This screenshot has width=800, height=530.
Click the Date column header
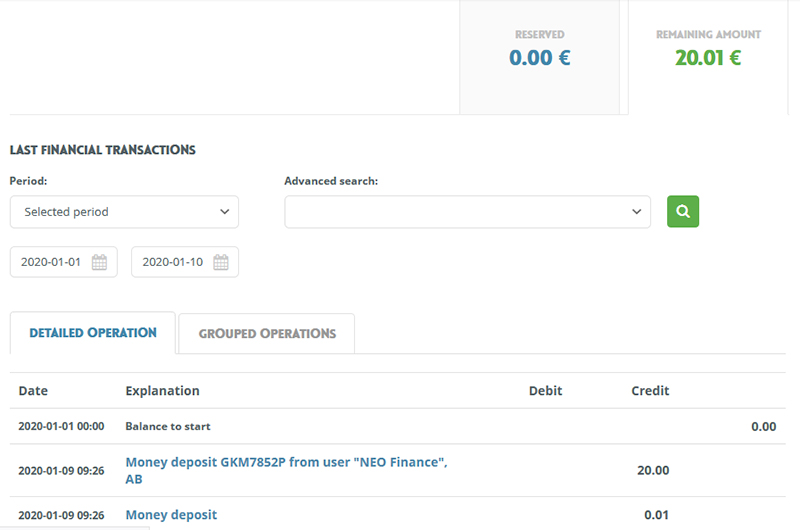click(33, 391)
